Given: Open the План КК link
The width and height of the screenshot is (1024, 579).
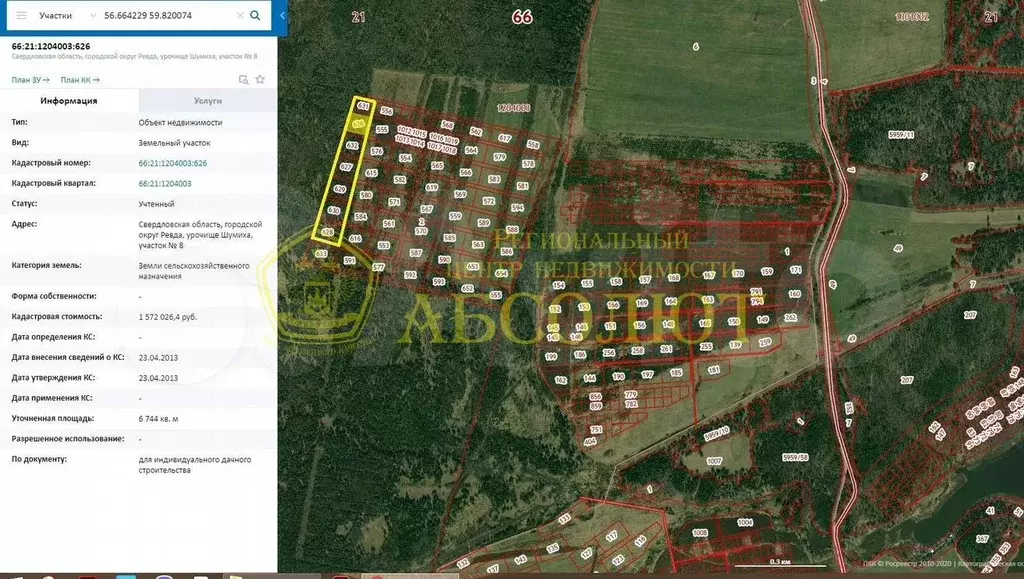Looking at the screenshot, I should pos(80,80).
